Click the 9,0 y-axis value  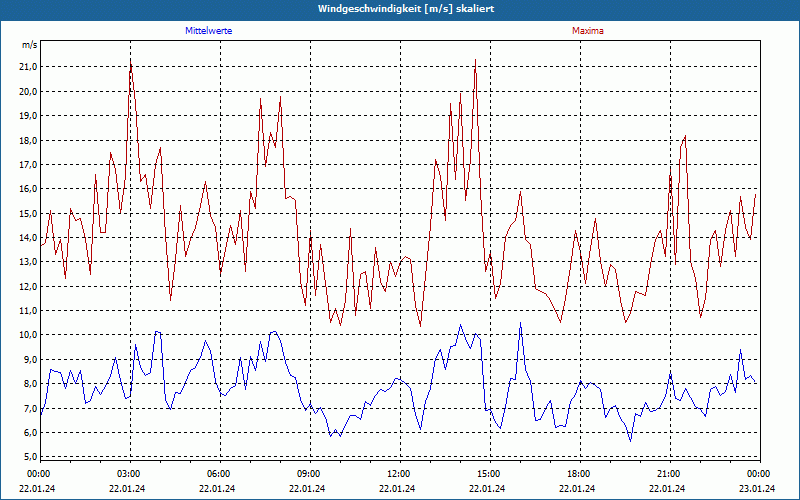click(x=31, y=359)
